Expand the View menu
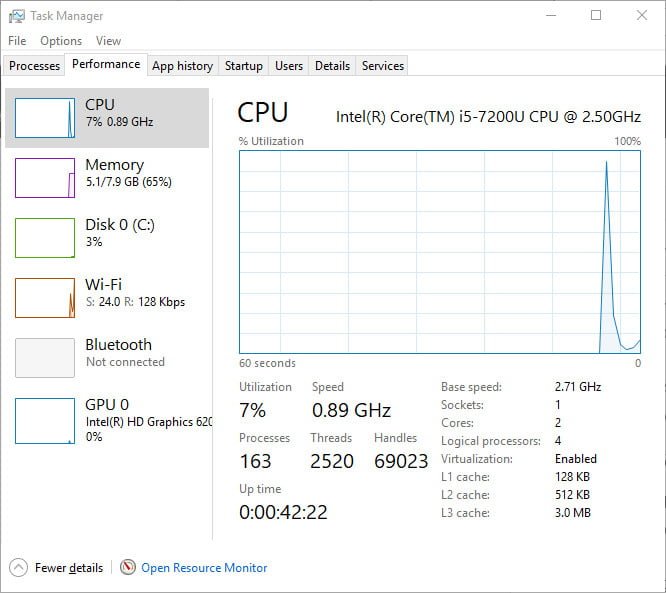This screenshot has height=593, width=666. click(x=108, y=41)
